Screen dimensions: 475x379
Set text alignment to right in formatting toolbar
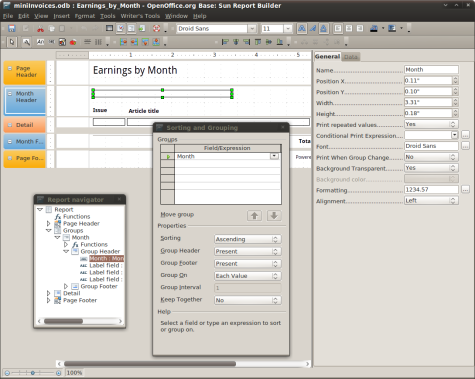[x=360, y=29]
